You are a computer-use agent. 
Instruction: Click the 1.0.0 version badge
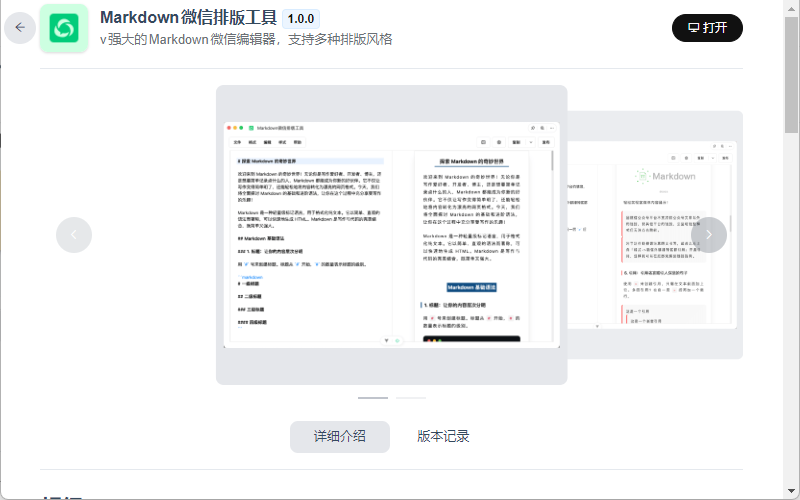pyautogui.click(x=301, y=19)
